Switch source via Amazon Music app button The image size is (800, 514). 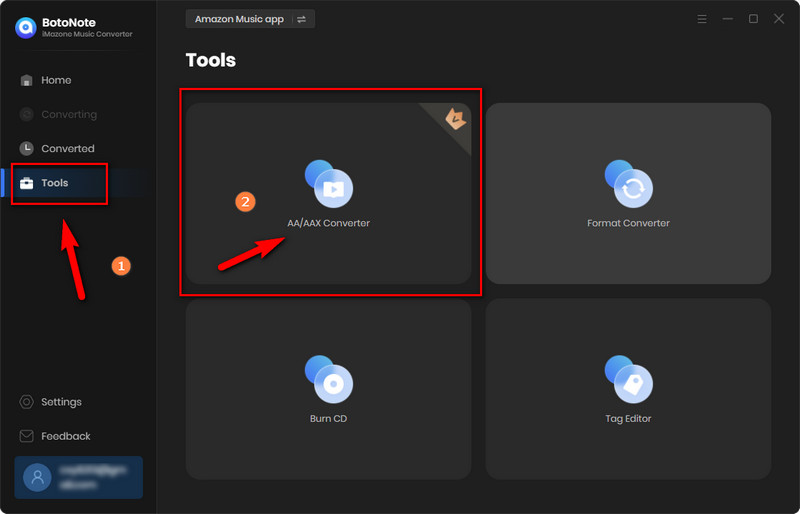point(250,19)
